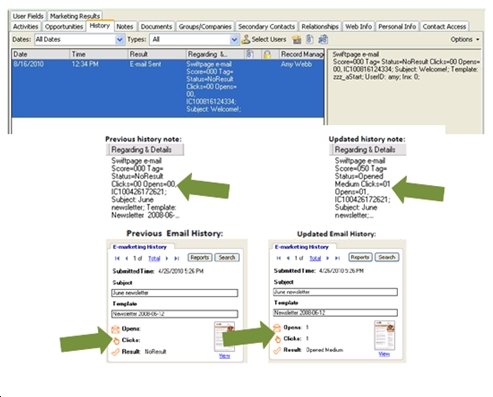
Task: Click Select Users label
Action: point(269,39)
